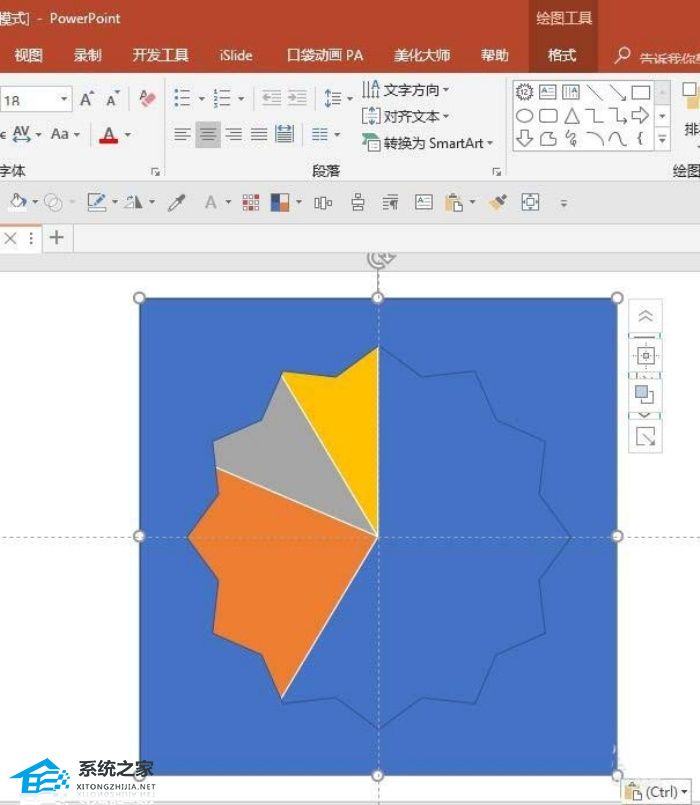Toggle left text alignment
This screenshot has height=805, width=700.
click(x=182, y=135)
